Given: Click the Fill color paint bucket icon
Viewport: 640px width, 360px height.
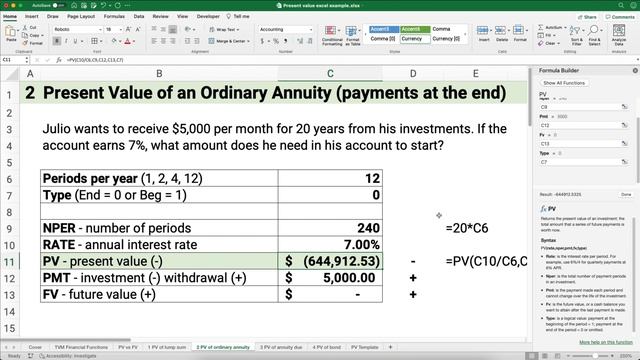Looking at the screenshot, I should coord(114,41).
